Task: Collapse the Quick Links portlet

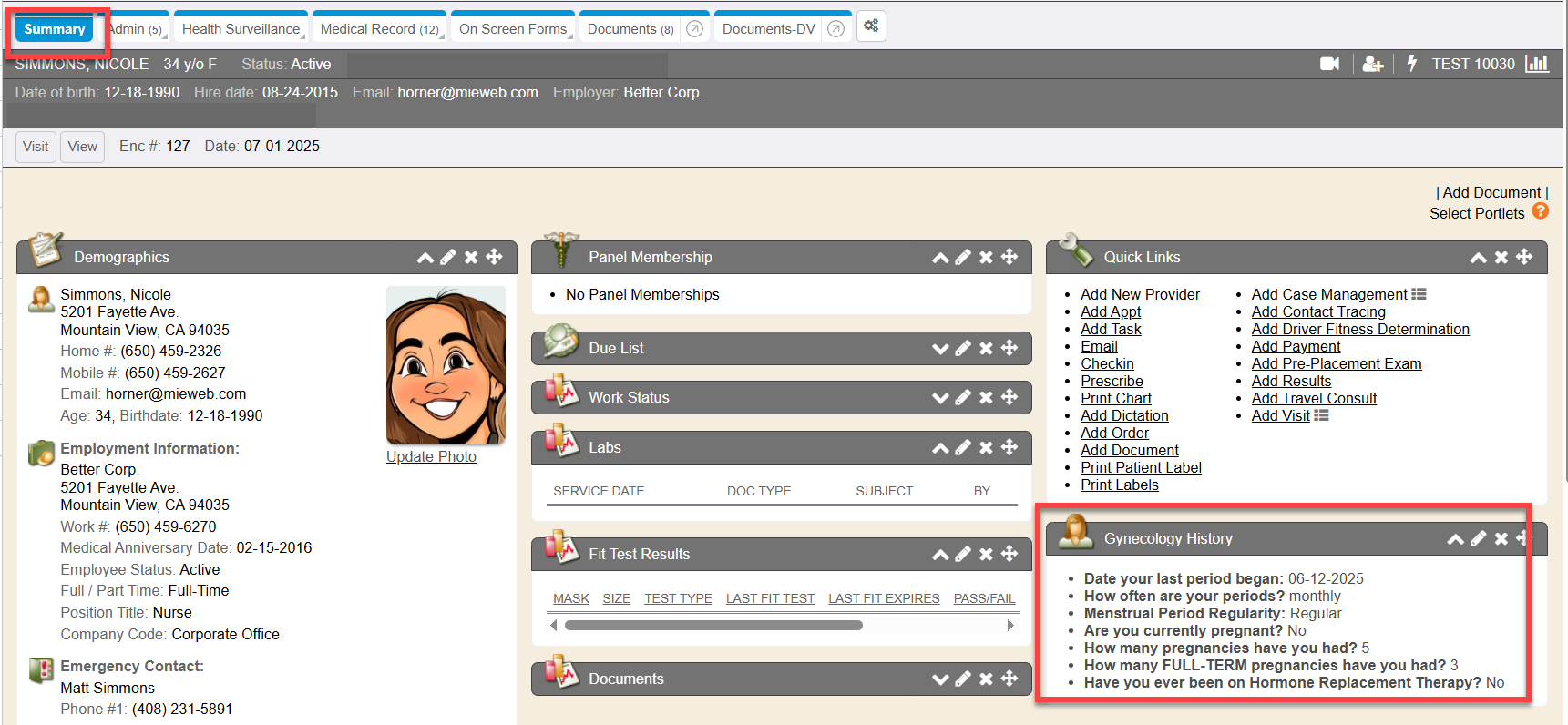Action: (x=1478, y=258)
